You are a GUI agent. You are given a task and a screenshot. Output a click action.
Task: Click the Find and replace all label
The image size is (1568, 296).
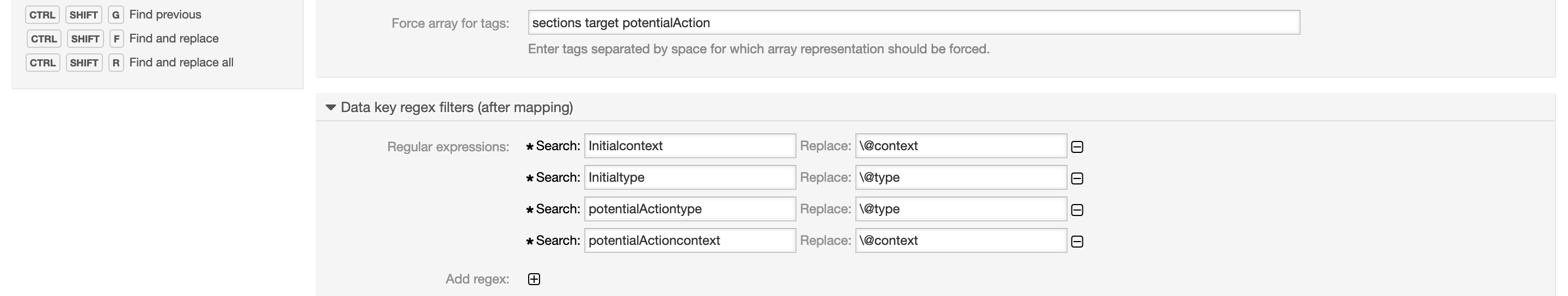[x=181, y=63]
